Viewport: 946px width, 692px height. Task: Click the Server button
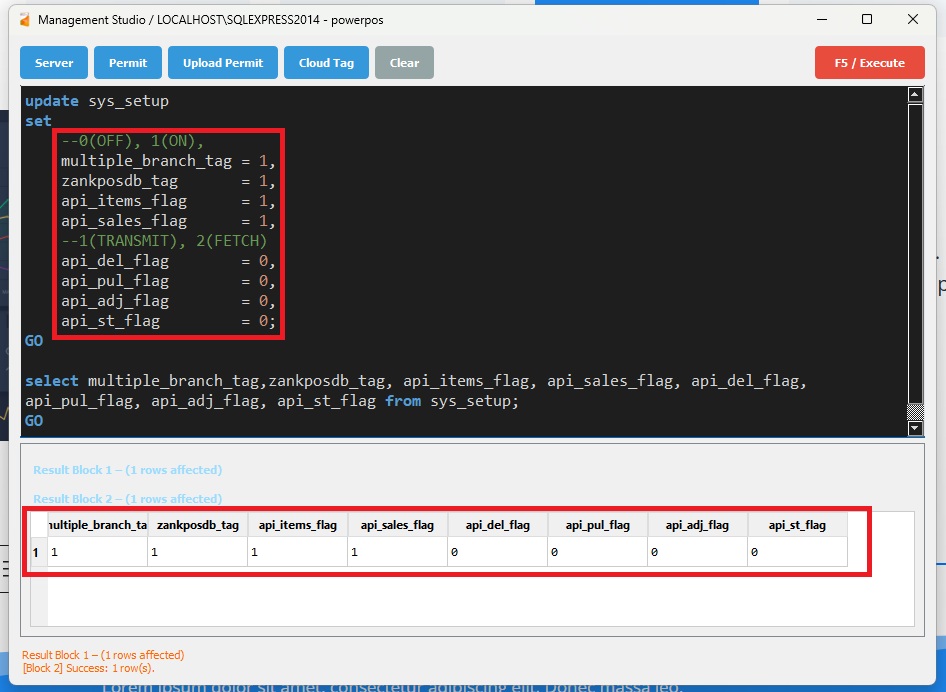point(54,63)
